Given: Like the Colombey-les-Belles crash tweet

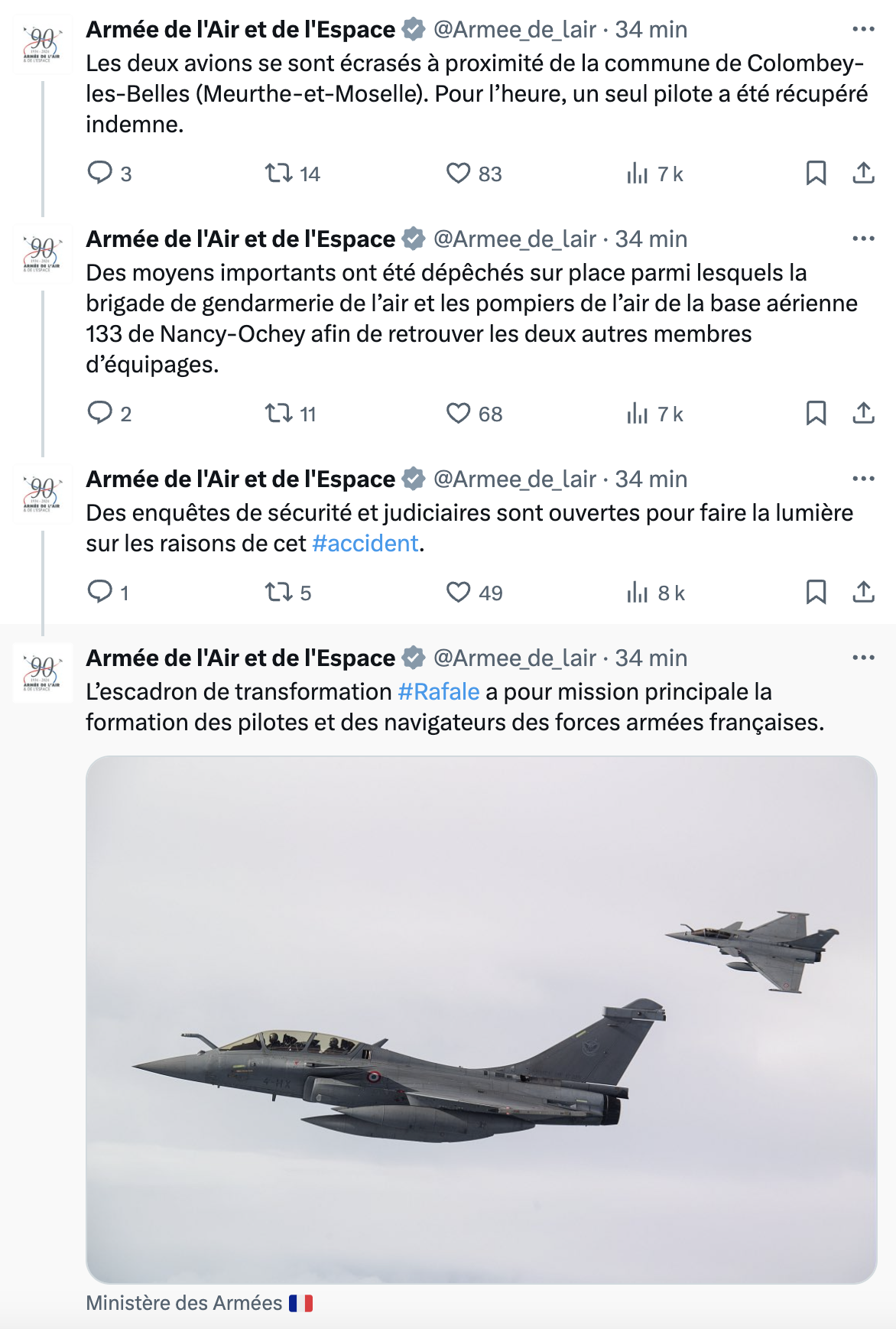Looking at the screenshot, I should [x=459, y=173].
